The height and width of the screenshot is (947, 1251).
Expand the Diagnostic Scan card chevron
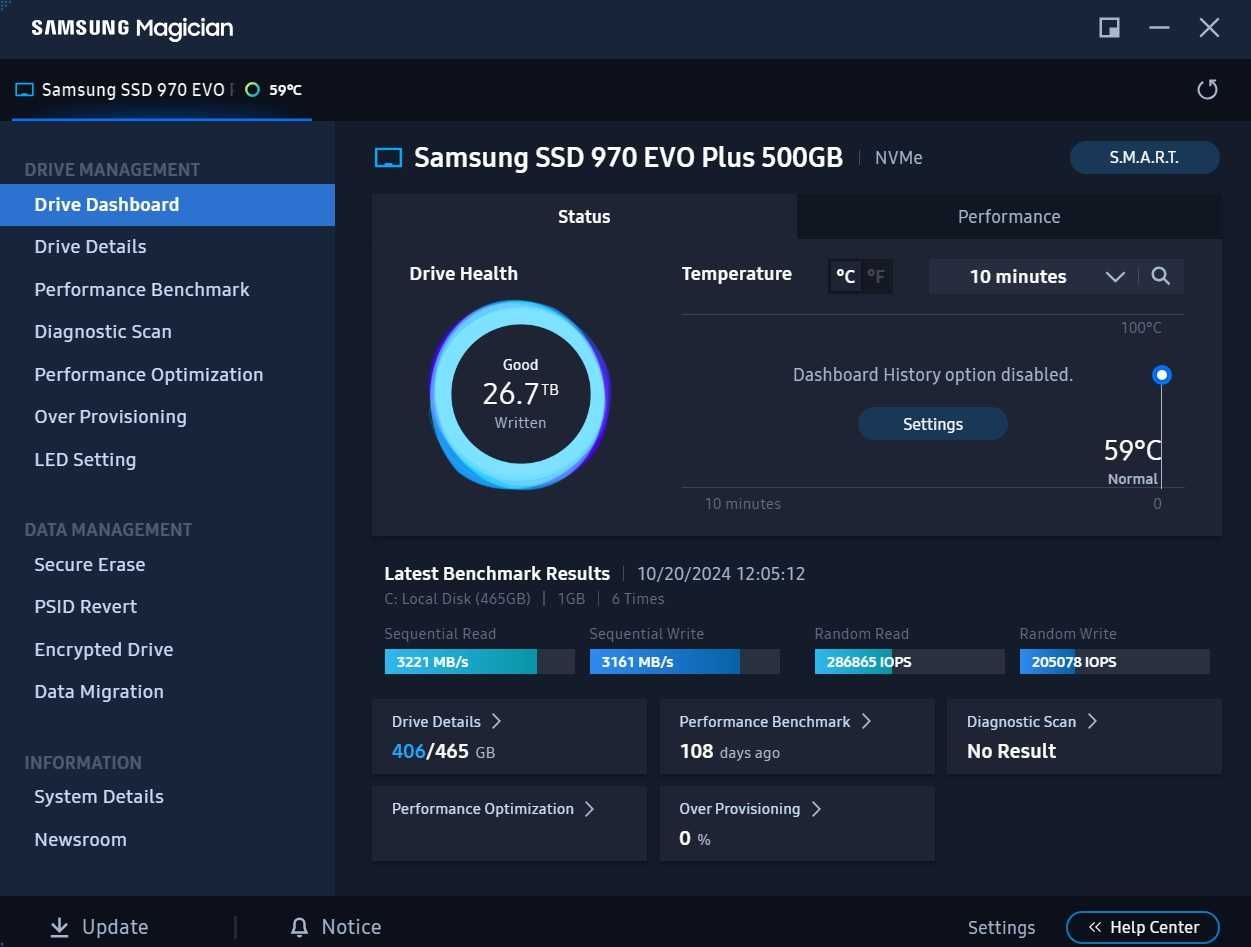coord(1092,721)
